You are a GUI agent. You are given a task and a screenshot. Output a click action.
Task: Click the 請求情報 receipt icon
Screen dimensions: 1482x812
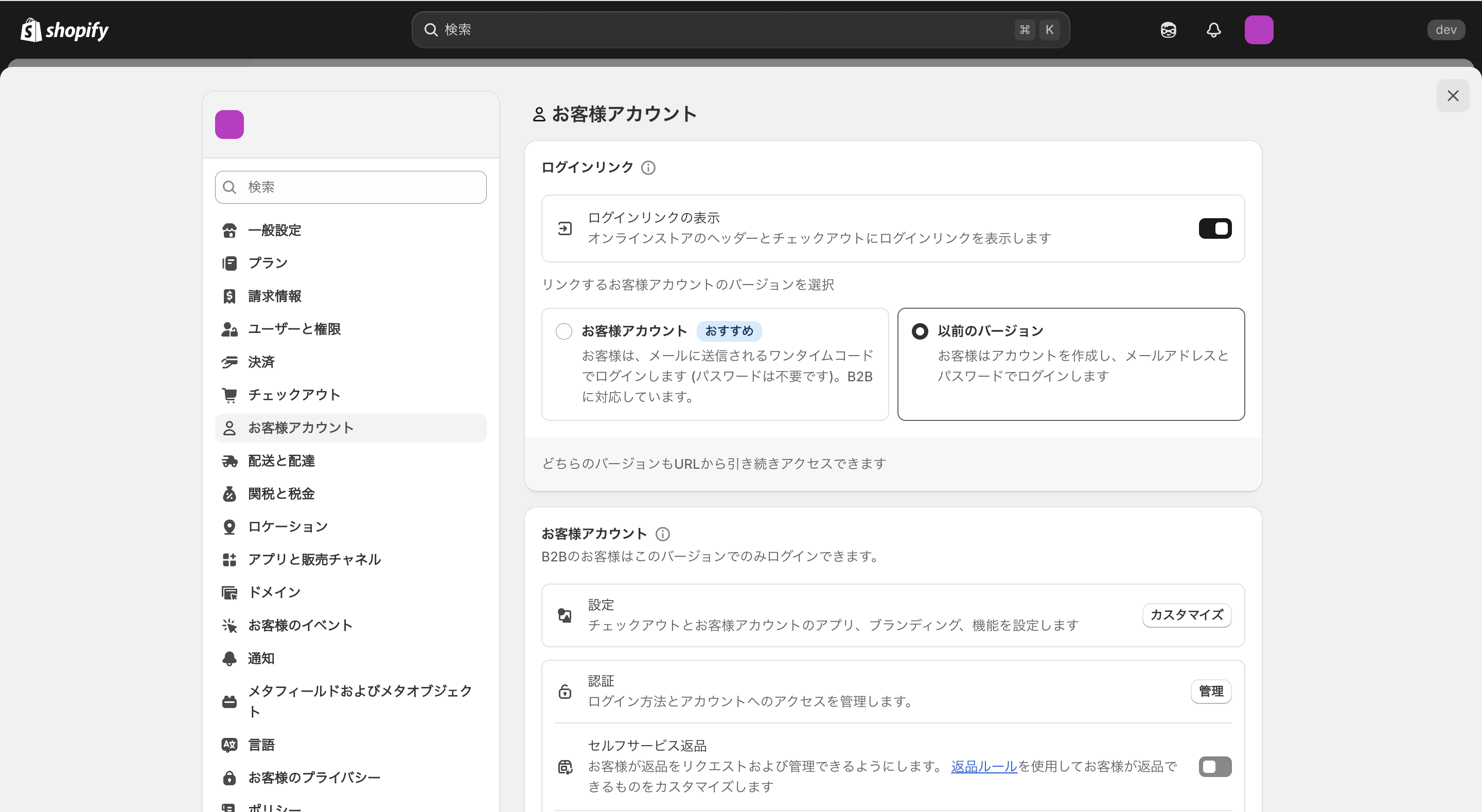coord(230,296)
